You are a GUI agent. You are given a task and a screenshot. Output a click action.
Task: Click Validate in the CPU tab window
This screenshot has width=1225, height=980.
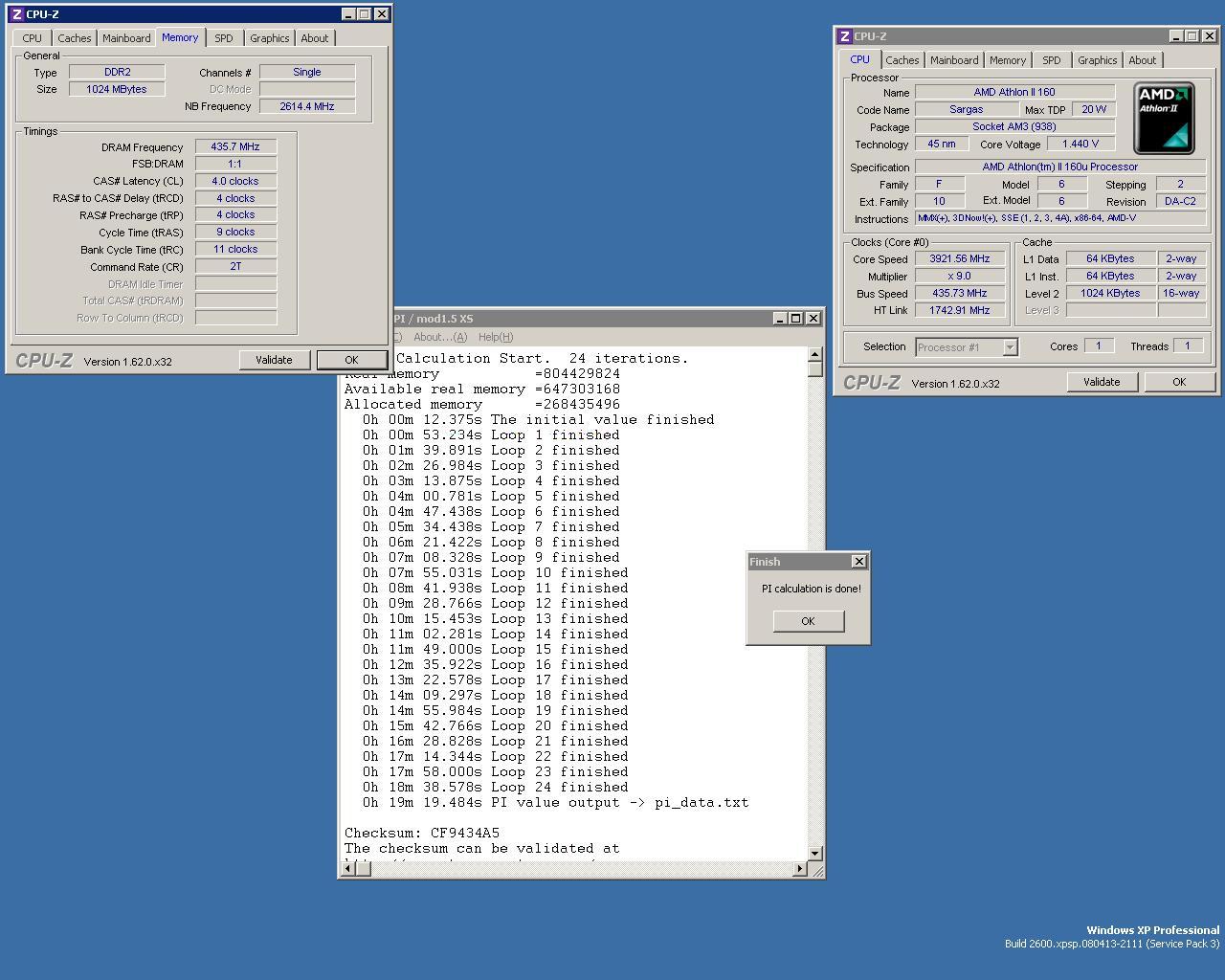(1102, 382)
